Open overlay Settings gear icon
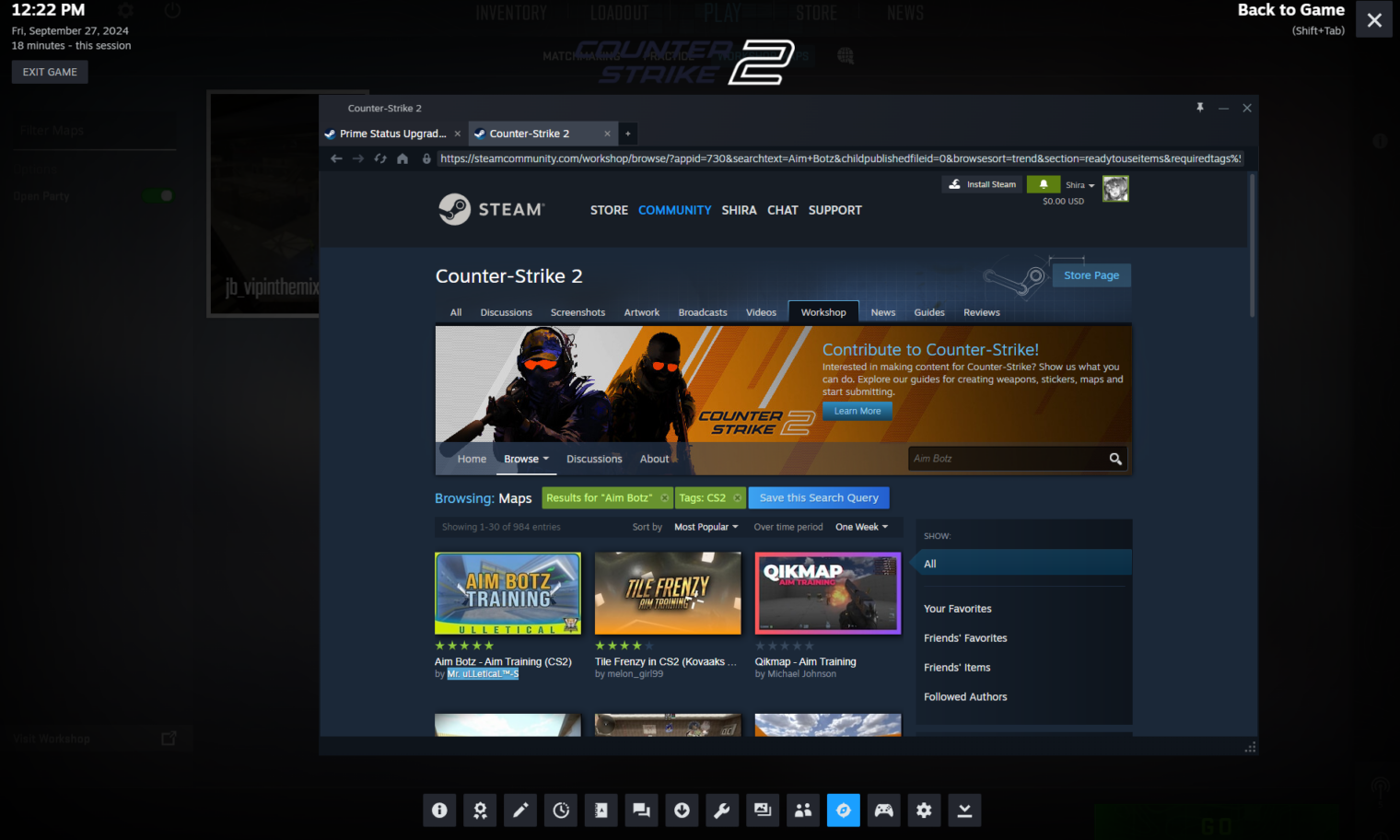The image size is (1400, 840). pos(924,811)
